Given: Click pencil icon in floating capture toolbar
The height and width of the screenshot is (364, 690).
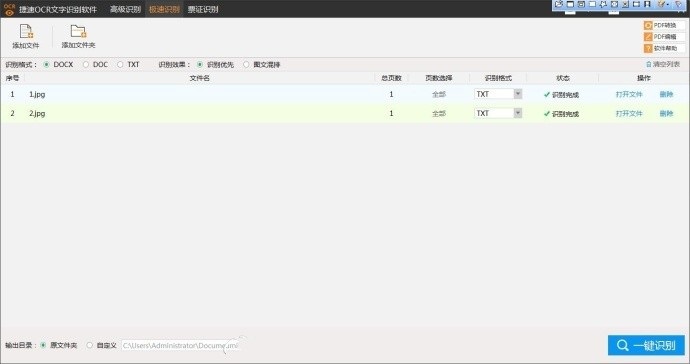Looking at the screenshot, I should 661,4.
